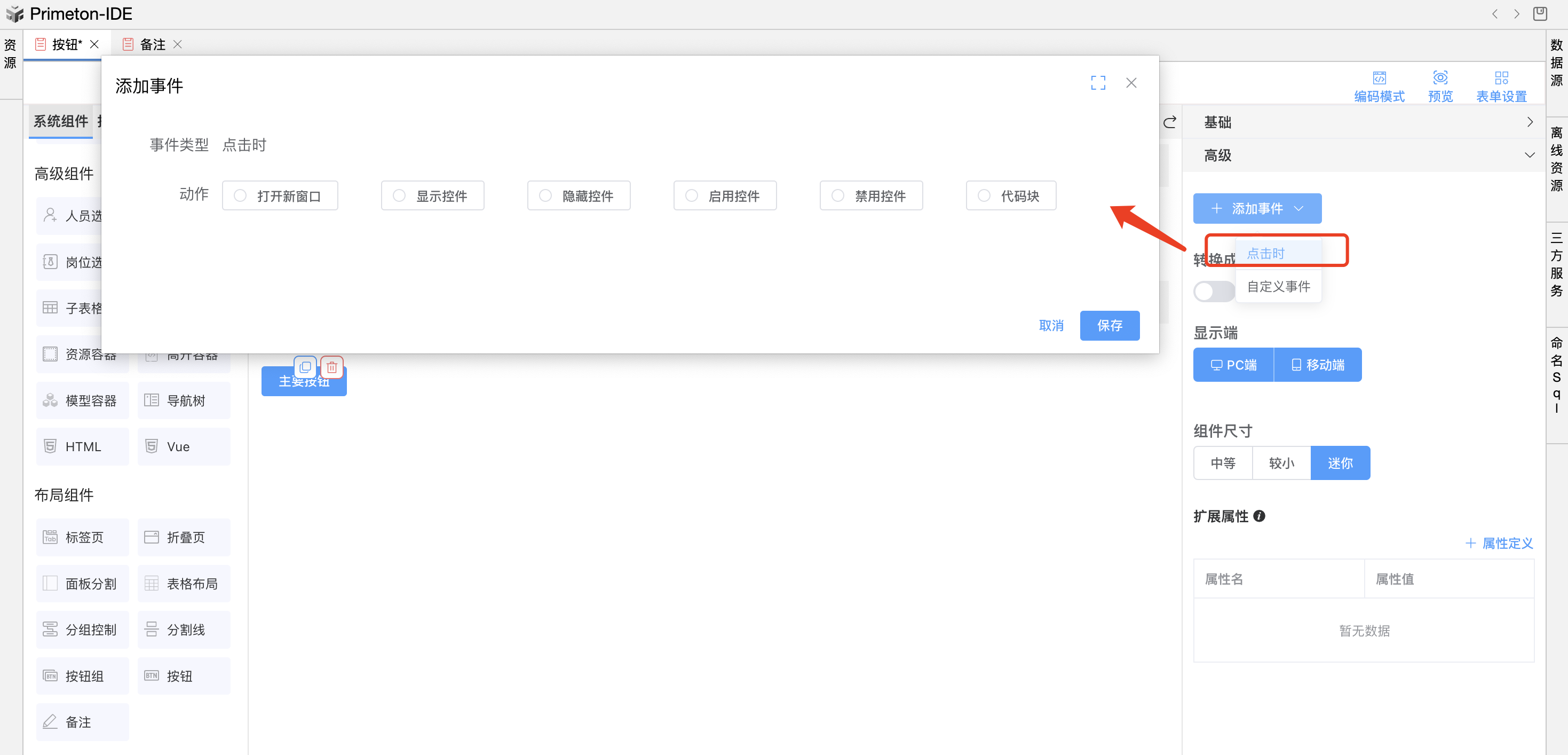This screenshot has height=755, width=1568.
Task: Click the red delete trash icon
Action: pyautogui.click(x=332, y=366)
